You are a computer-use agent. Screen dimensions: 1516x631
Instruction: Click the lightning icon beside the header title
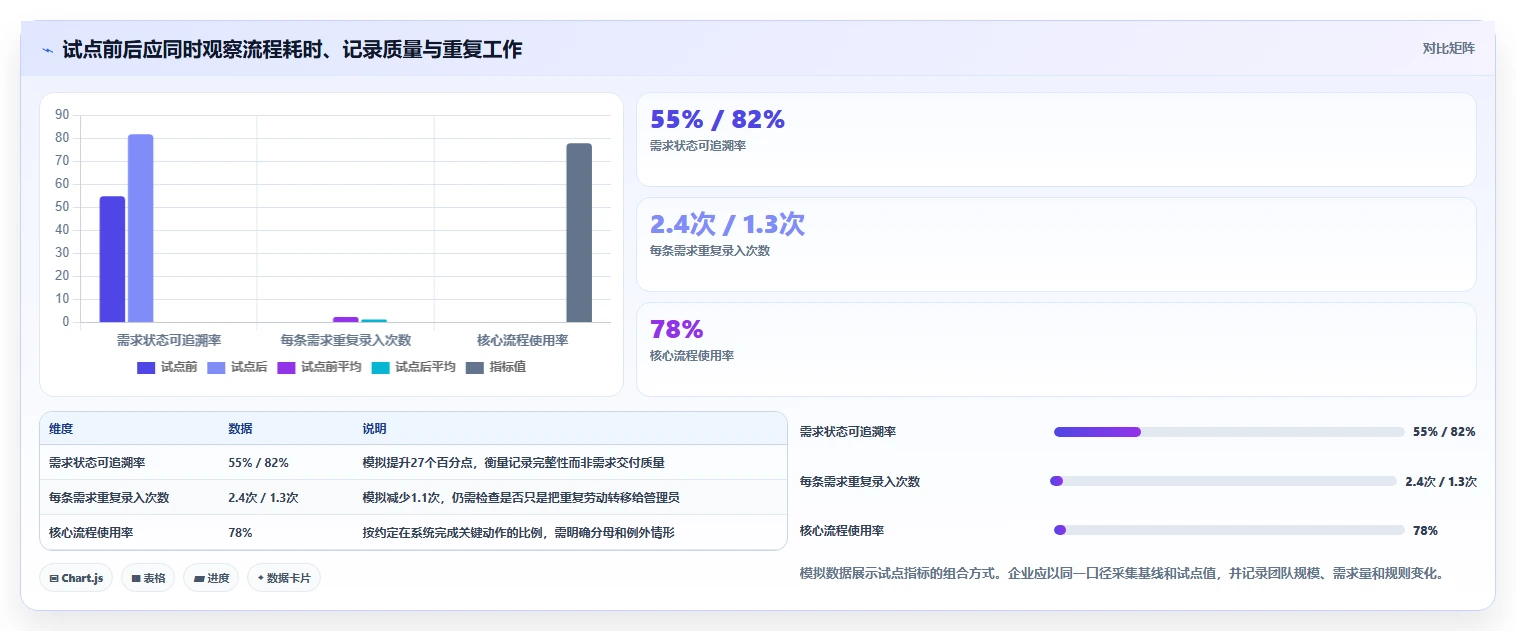point(48,50)
